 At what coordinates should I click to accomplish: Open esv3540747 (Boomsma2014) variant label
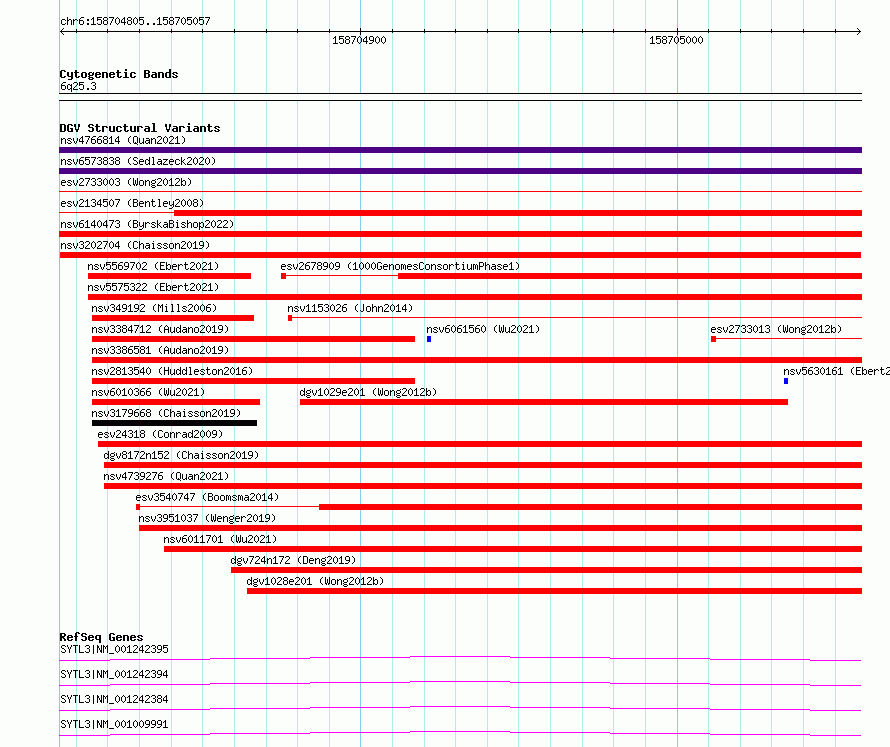pyautogui.click(x=207, y=497)
